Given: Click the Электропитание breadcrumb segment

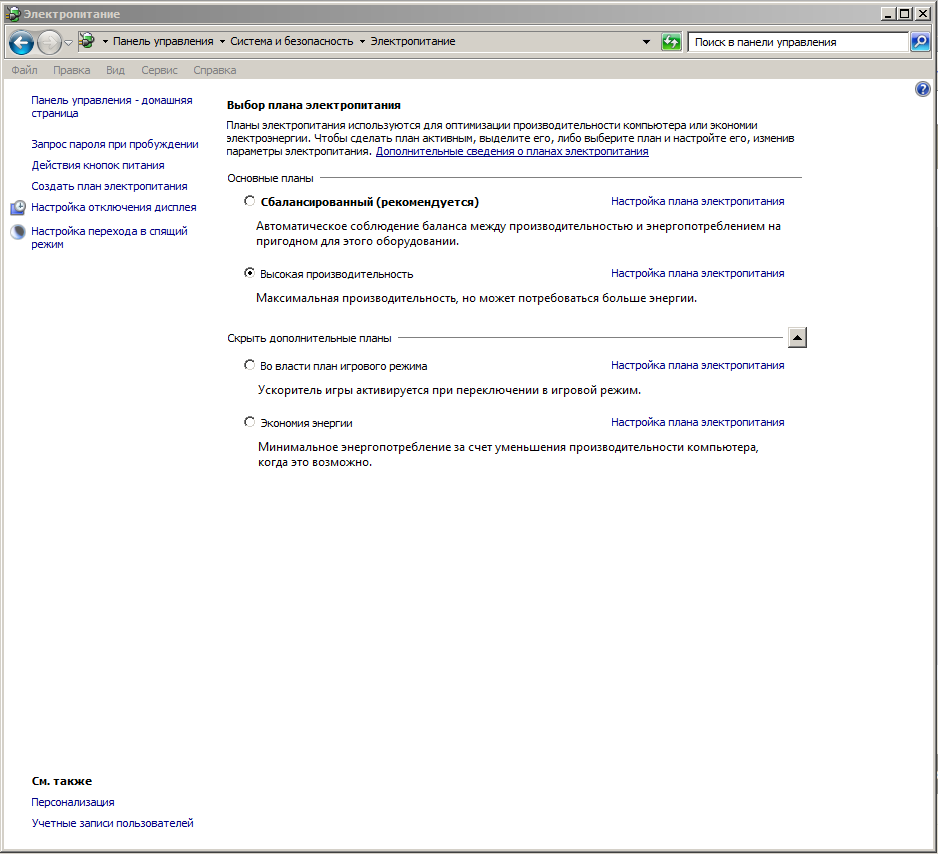Looking at the screenshot, I should coord(413,41).
